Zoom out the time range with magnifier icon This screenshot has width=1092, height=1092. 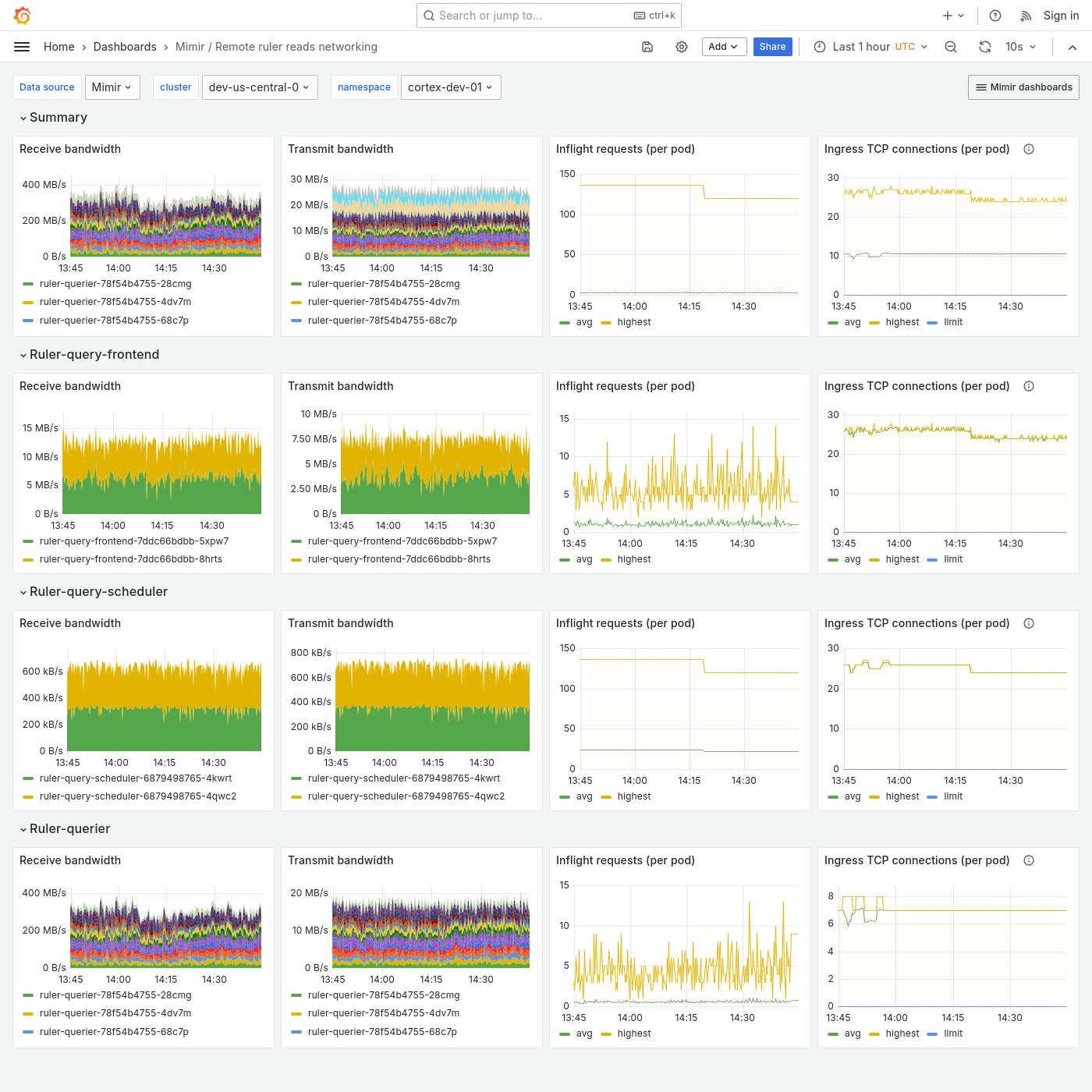(950, 47)
